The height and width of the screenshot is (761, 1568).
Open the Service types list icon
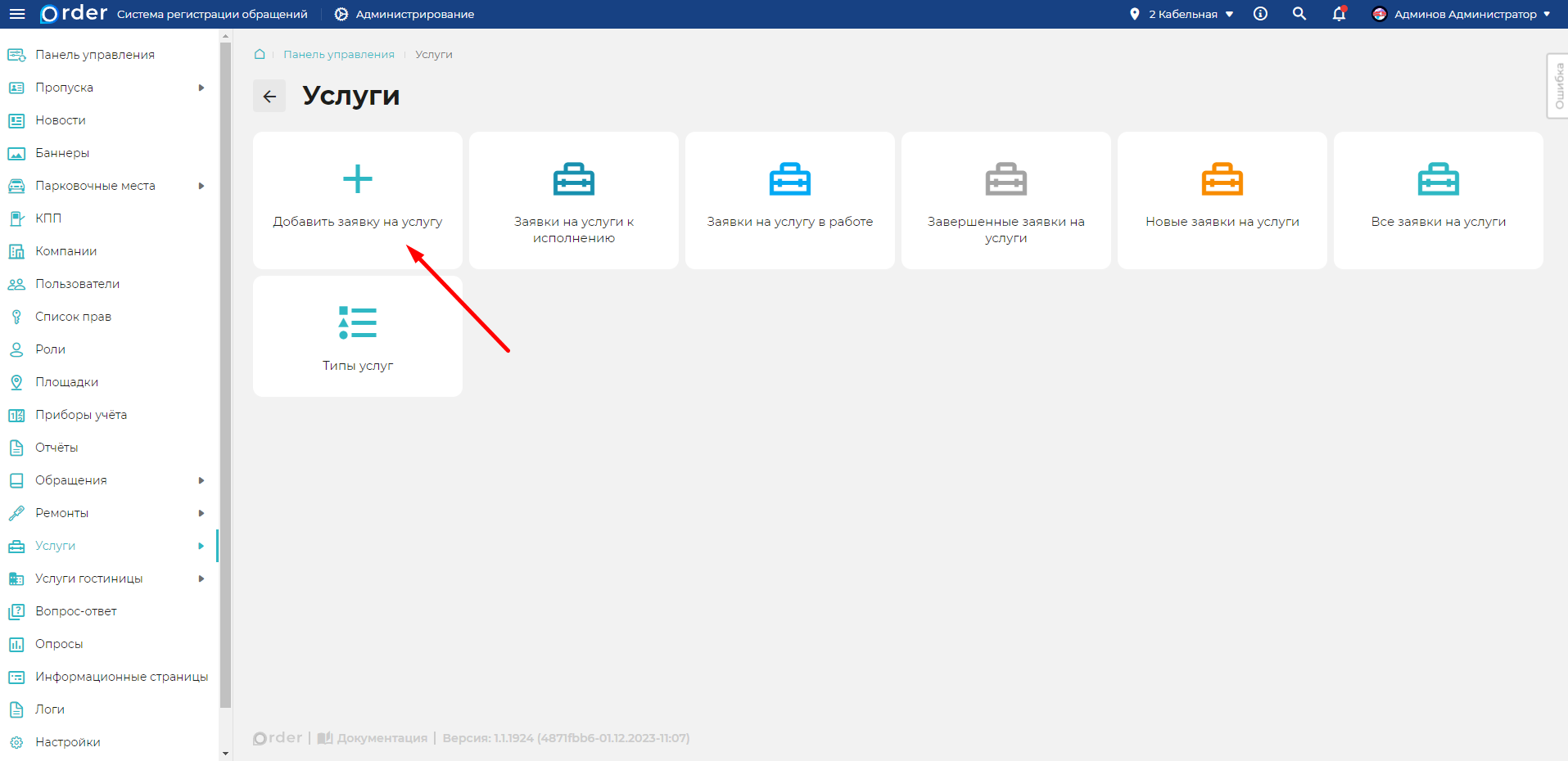tap(357, 323)
